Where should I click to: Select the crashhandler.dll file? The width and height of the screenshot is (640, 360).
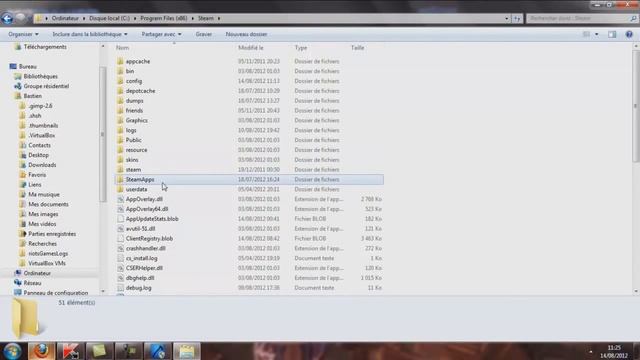coord(146,248)
